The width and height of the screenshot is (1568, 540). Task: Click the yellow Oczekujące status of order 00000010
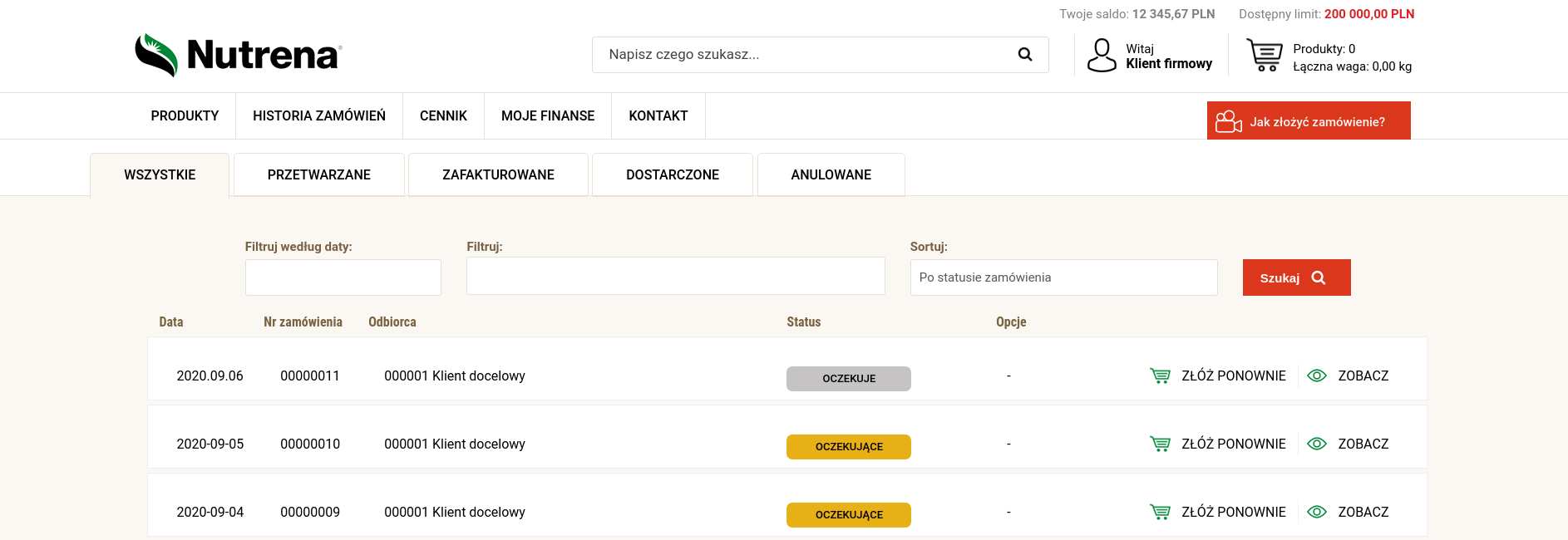click(848, 447)
